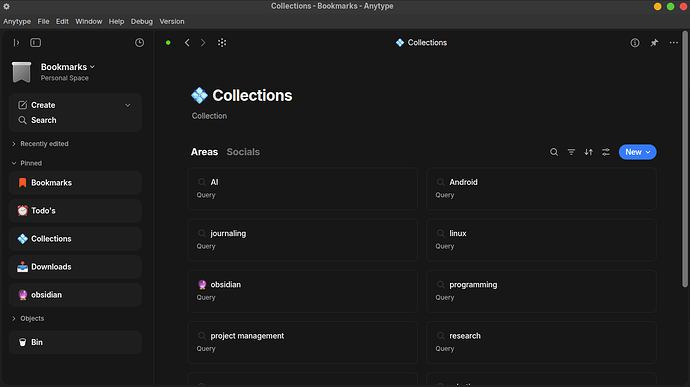Search within the Areas view
Viewport: 690px width, 387px height.
point(554,152)
